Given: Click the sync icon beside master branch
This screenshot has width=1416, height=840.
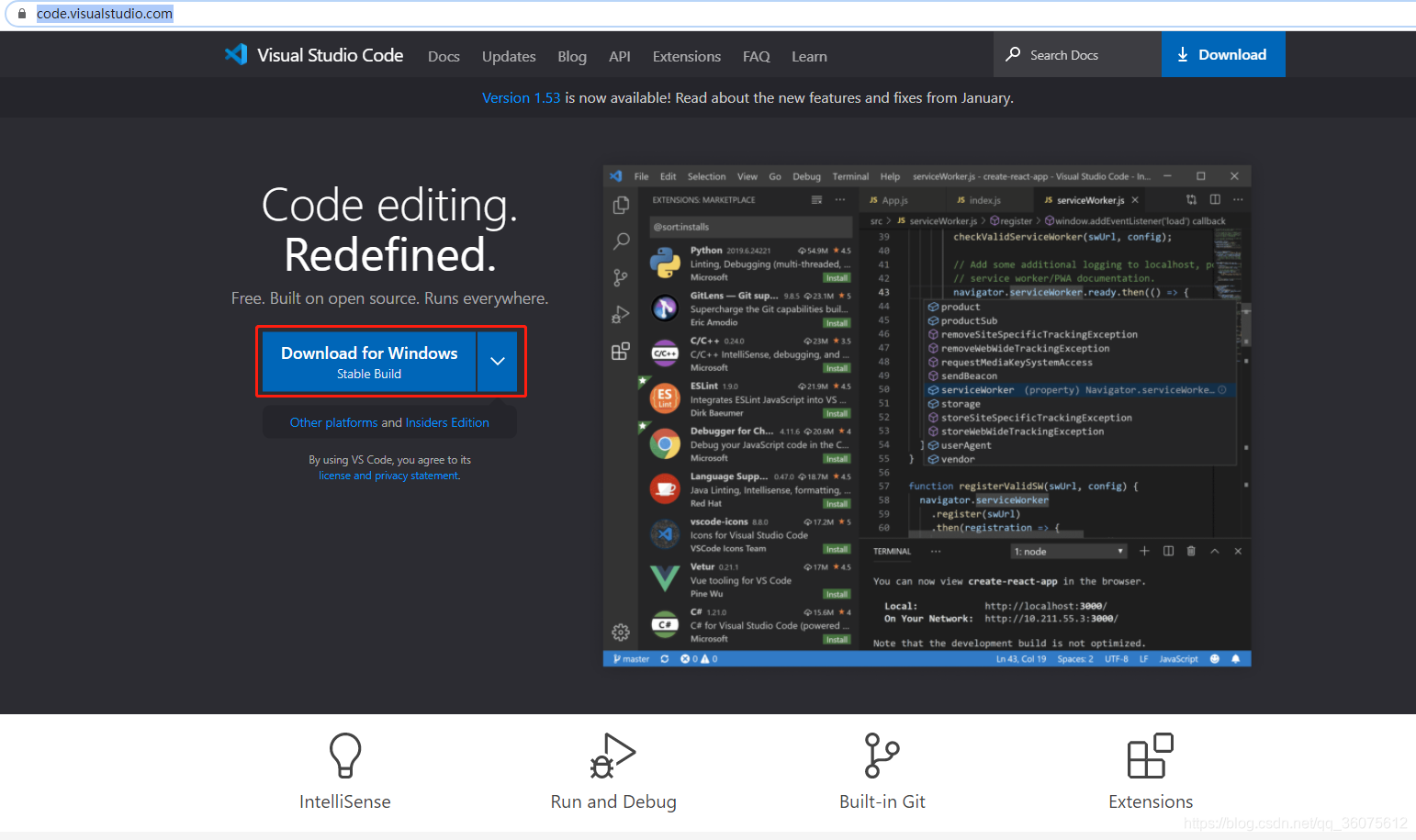Looking at the screenshot, I should (664, 659).
